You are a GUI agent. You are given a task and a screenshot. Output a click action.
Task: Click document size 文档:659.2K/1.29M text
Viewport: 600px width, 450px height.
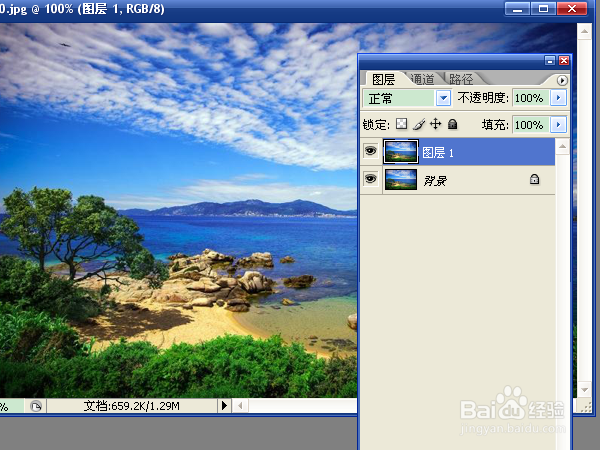tap(132, 406)
